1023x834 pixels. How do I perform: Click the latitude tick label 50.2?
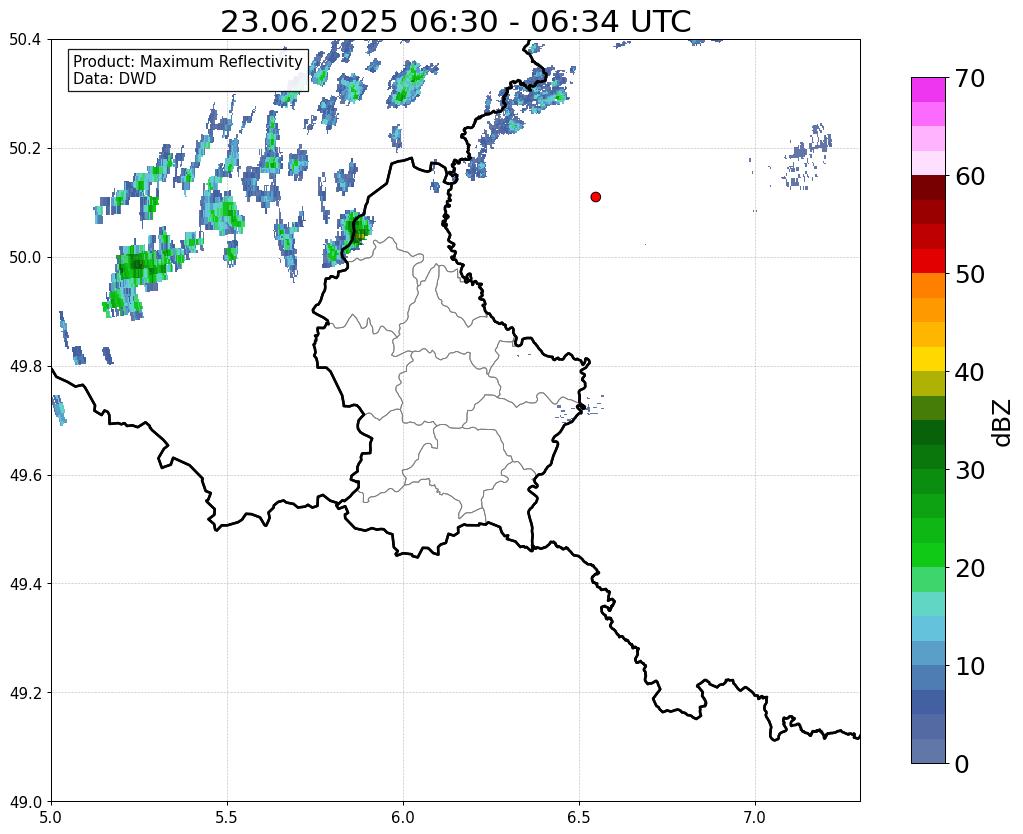click(25, 149)
